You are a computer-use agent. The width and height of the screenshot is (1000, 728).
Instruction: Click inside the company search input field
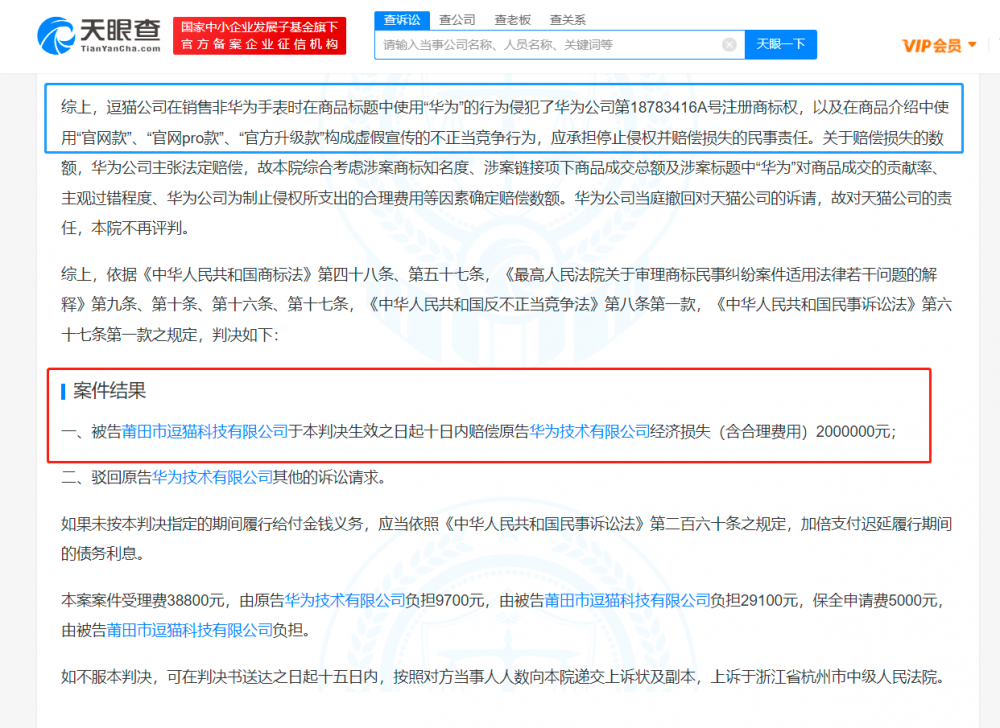pos(550,44)
